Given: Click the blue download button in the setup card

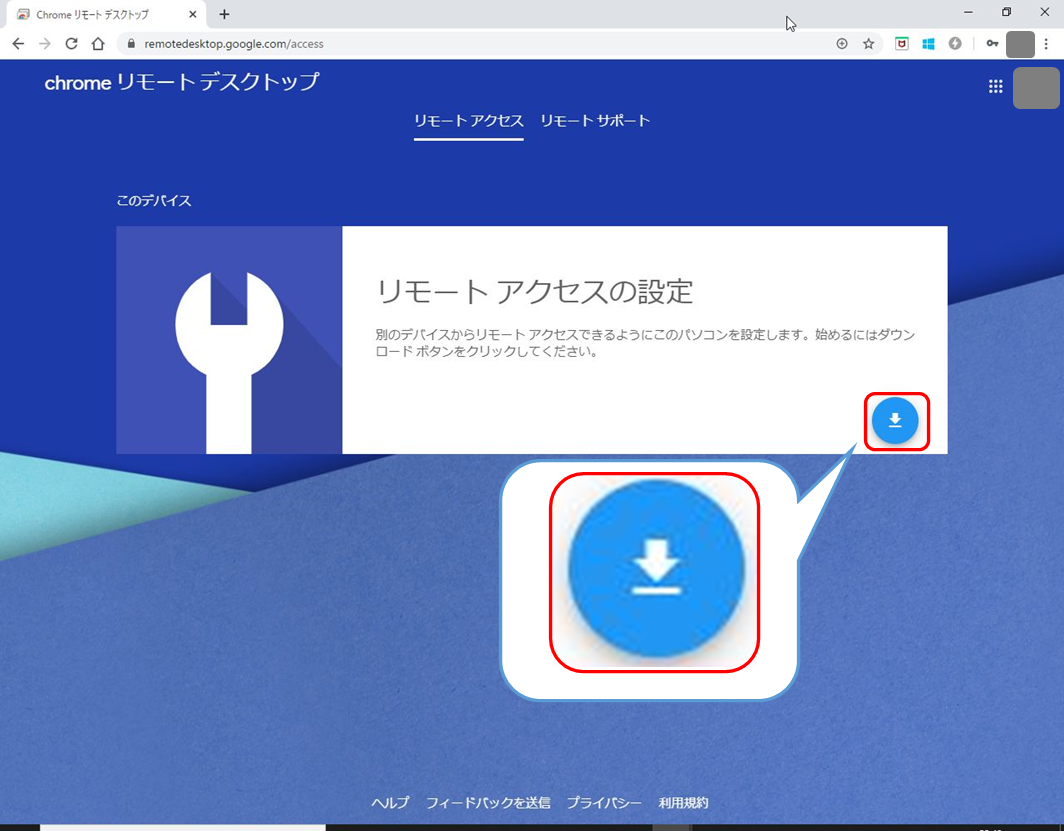Looking at the screenshot, I should (x=895, y=421).
